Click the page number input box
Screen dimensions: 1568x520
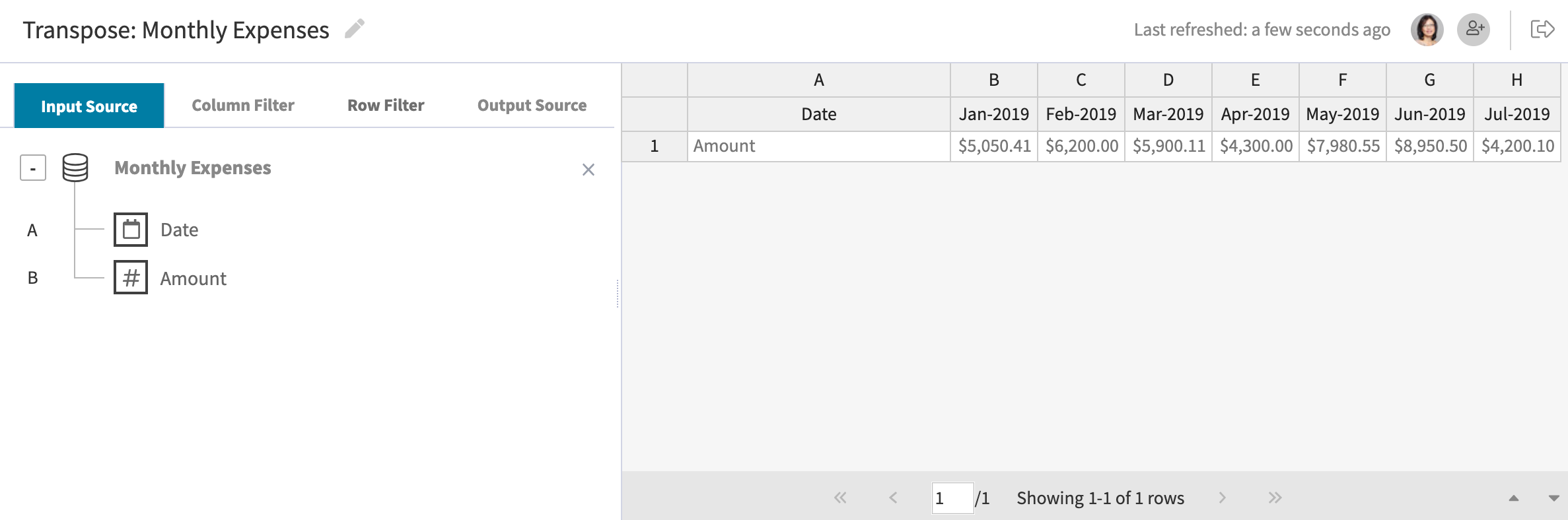tap(951, 498)
